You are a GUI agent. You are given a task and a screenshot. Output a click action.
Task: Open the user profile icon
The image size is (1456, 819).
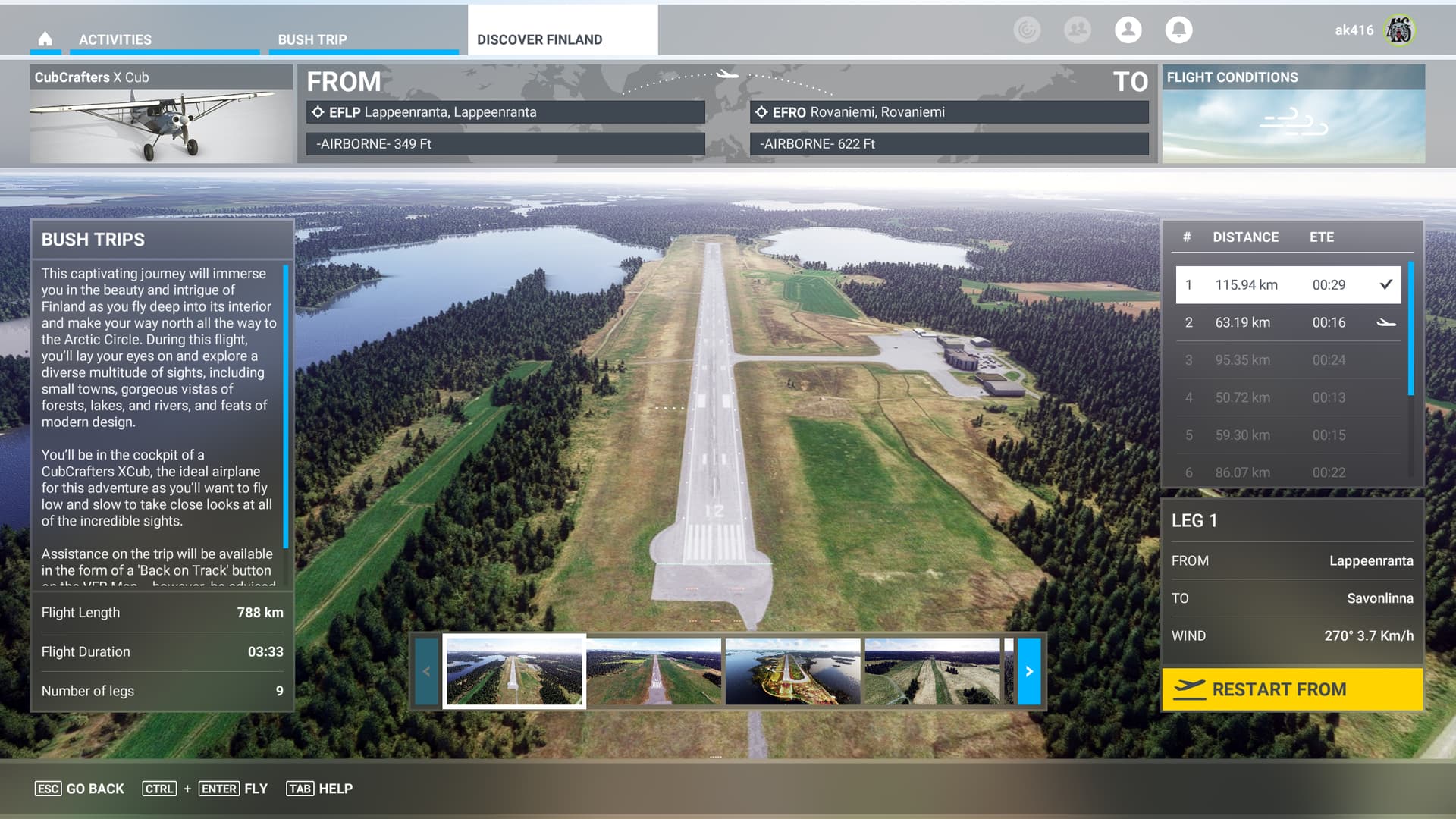click(1128, 30)
